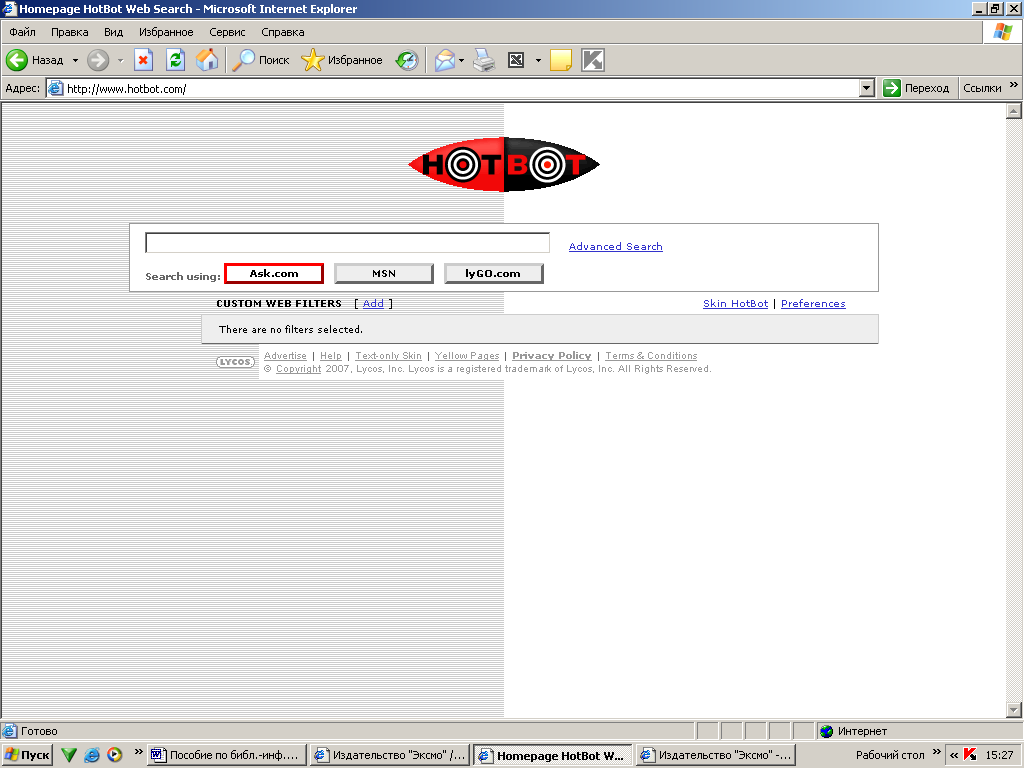Click the Edit page toolbar icon
The width and height of the screenshot is (1024, 768).
coord(516,60)
